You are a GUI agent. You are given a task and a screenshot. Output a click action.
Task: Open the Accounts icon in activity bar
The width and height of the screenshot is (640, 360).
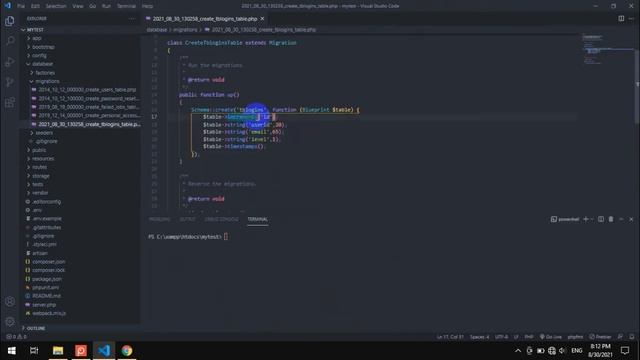(10, 302)
